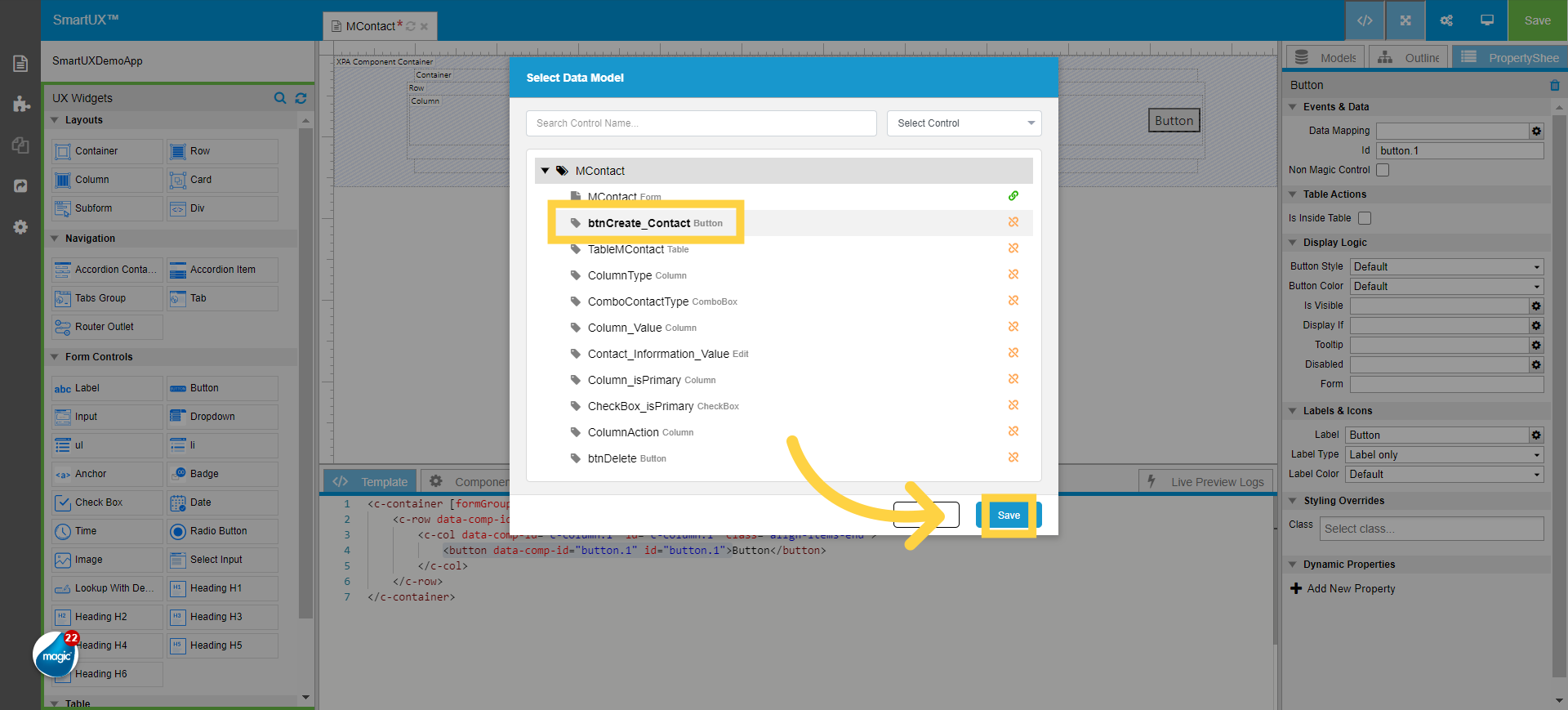The width and height of the screenshot is (1568, 710).
Task: Open Data Mapping gear settings
Action: (x=1536, y=131)
